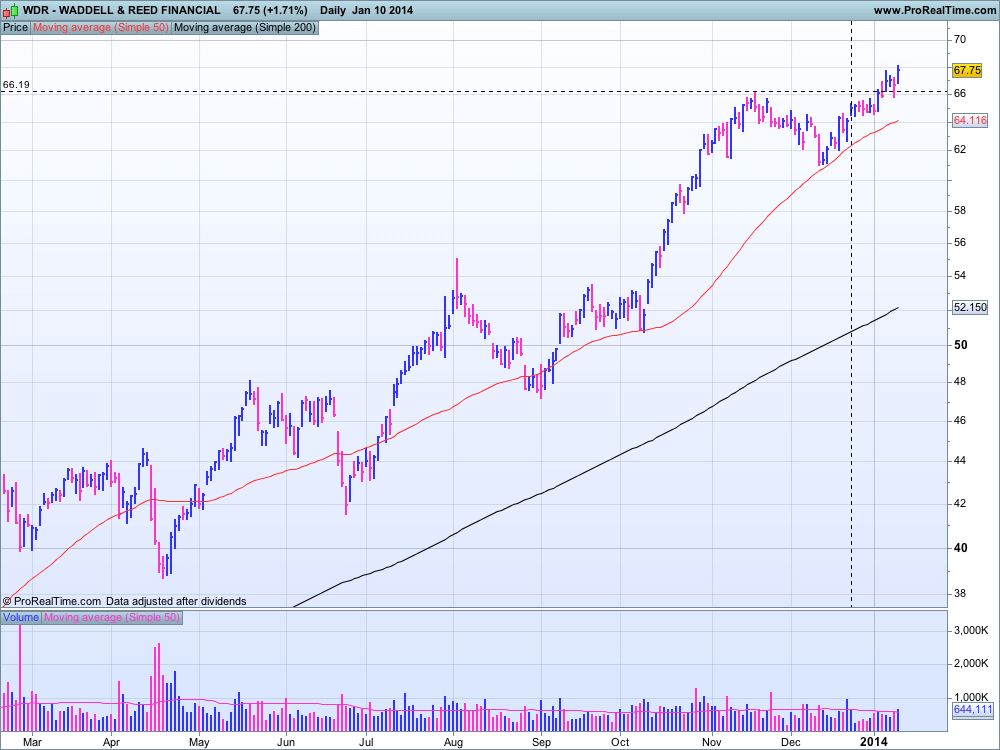Click the 2014 label on time axis
This screenshot has height=750, width=1000.
coord(874,742)
